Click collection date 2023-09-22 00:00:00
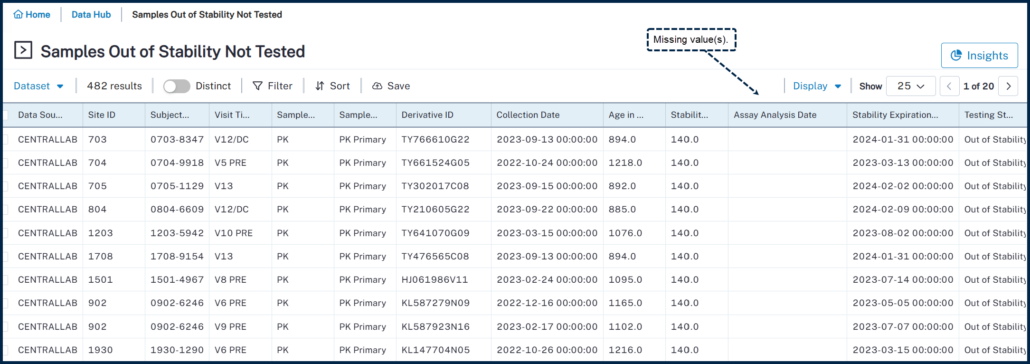The height and width of the screenshot is (364, 1030). [x=547, y=209]
